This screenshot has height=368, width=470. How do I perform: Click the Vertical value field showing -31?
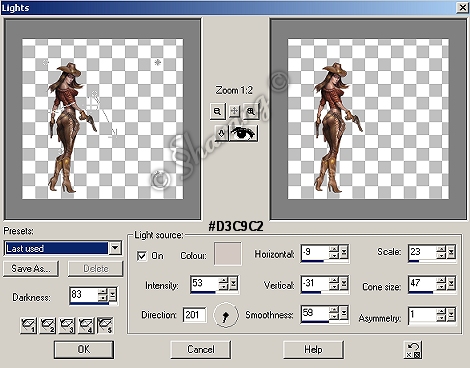[x=315, y=283]
